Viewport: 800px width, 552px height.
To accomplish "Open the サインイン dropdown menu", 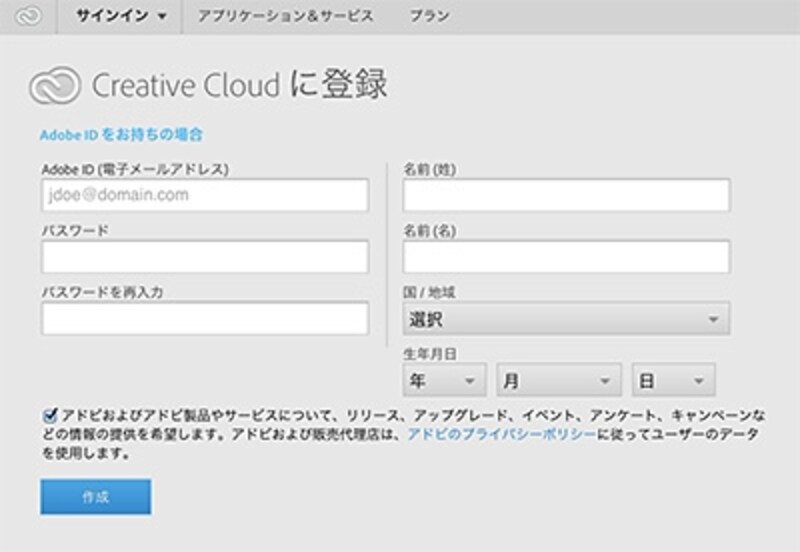I will point(121,16).
